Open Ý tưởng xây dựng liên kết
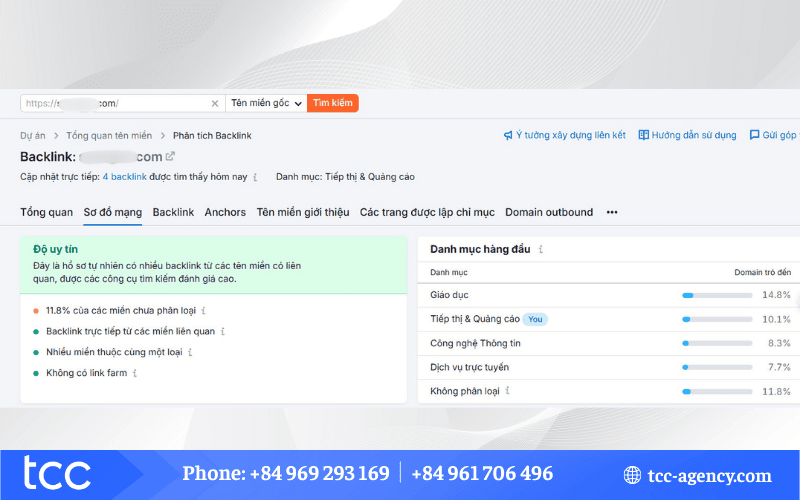The image size is (800, 500). 570,135
